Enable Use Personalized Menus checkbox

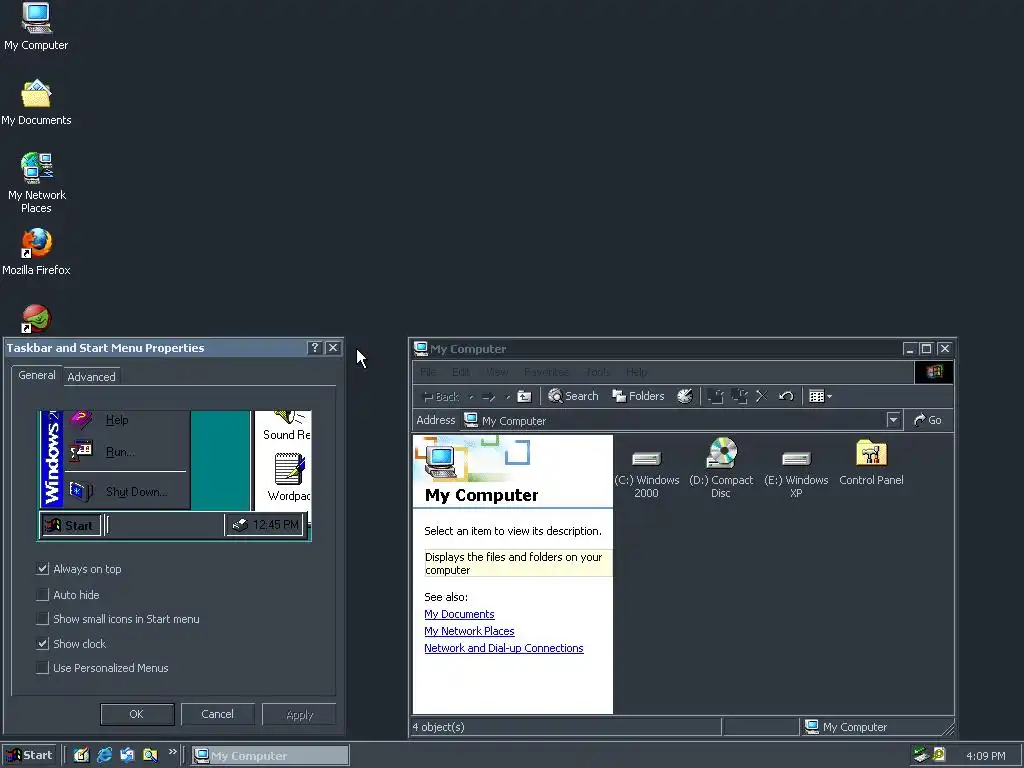pos(42,667)
